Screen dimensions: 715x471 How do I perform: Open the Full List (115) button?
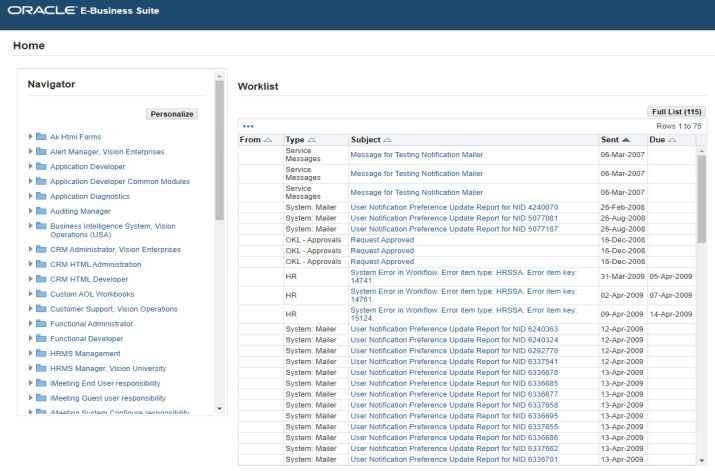[x=676, y=112]
